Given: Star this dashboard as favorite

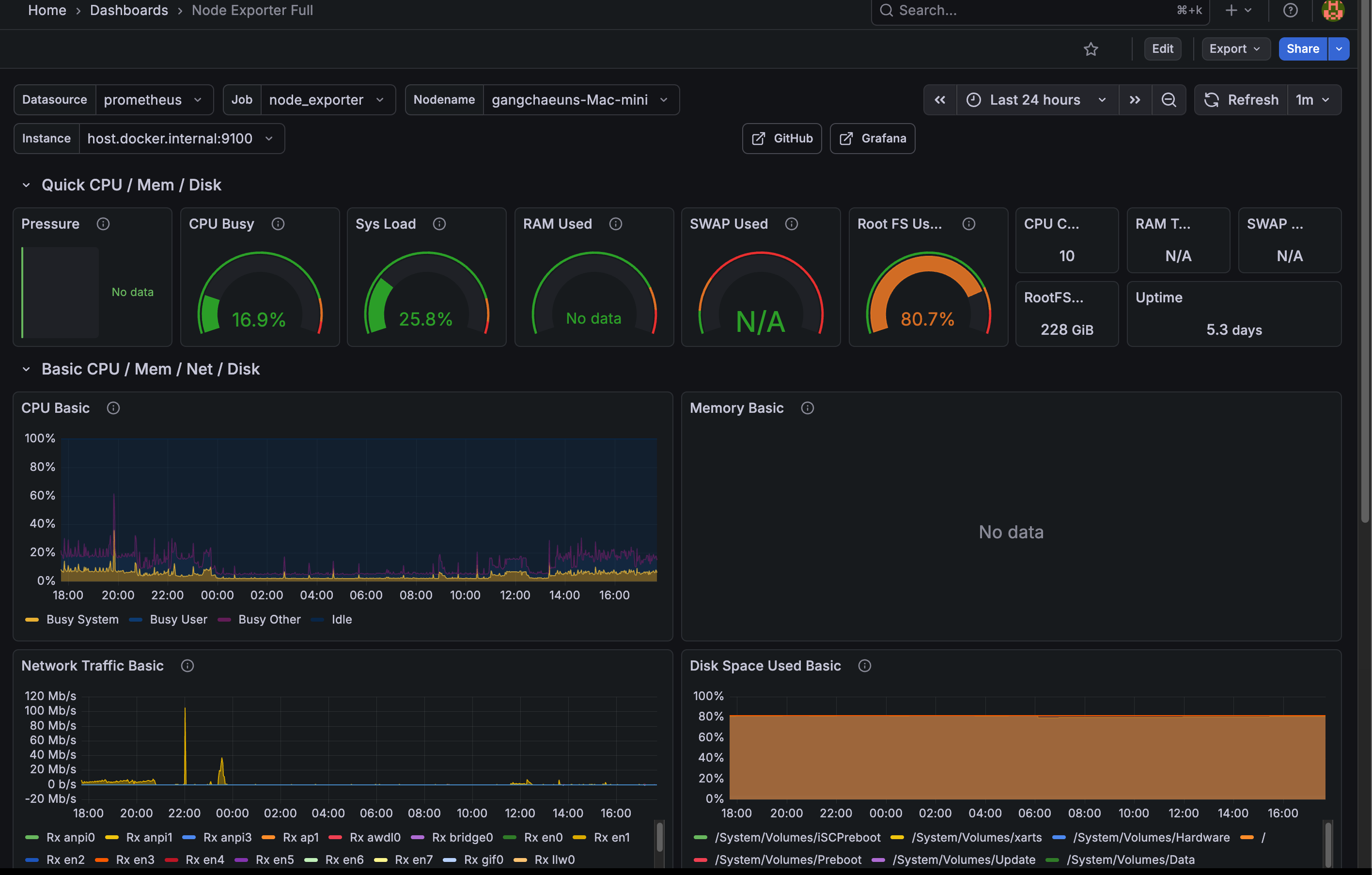Looking at the screenshot, I should (x=1091, y=49).
